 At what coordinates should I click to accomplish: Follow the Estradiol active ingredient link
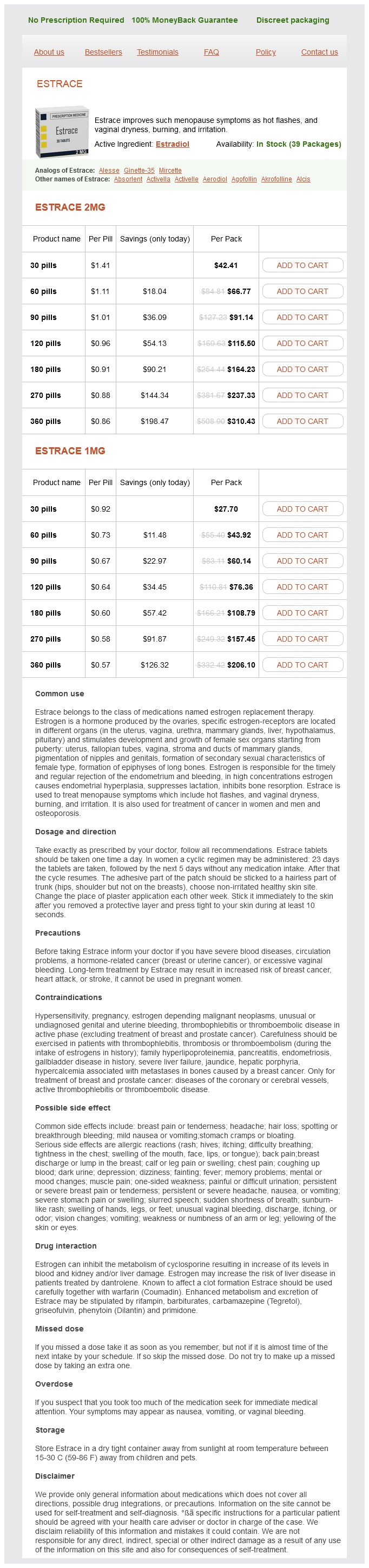(172, 144)
